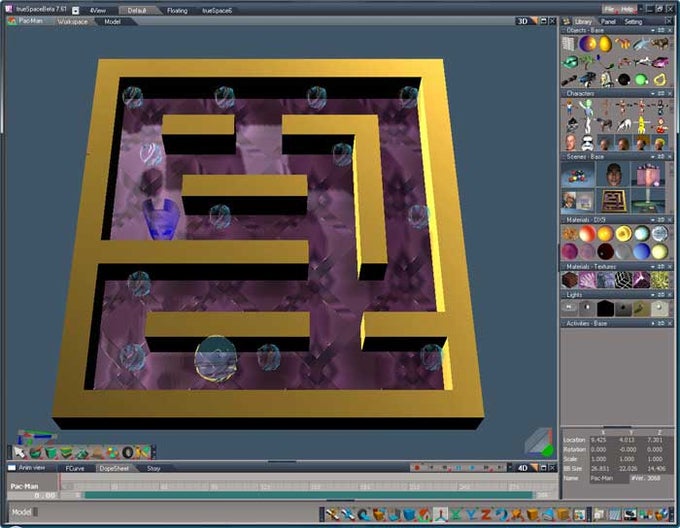The width and height of the screenshot is (680, 528).
Task: Open the 3D view mode dropdown
Action: coord(534,21)
